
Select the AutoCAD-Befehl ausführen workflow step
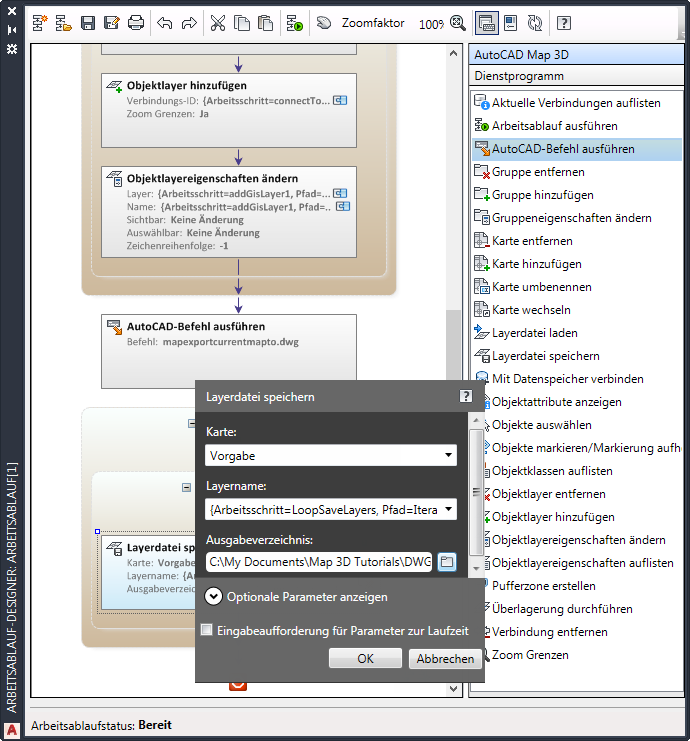(229, 351)
